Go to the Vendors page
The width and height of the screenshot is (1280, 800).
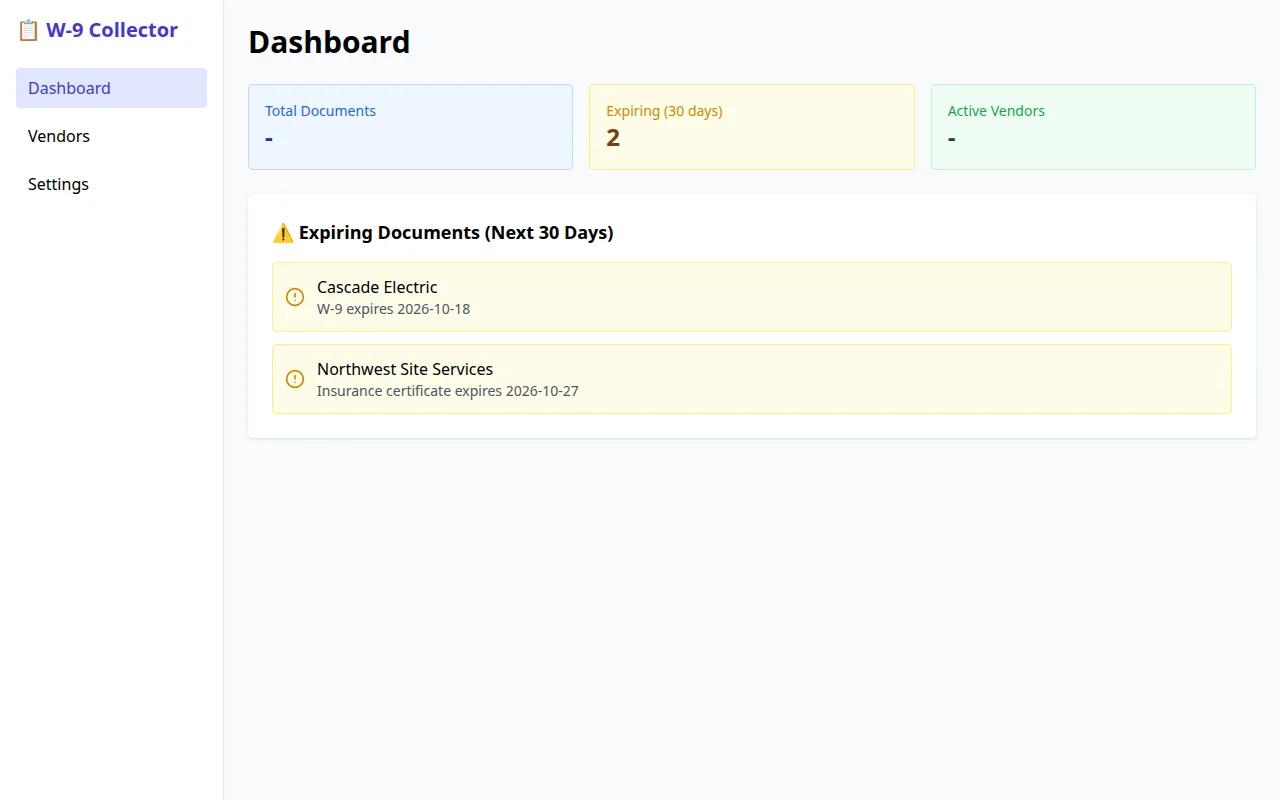pyautogui.click(x=111, y=136)
